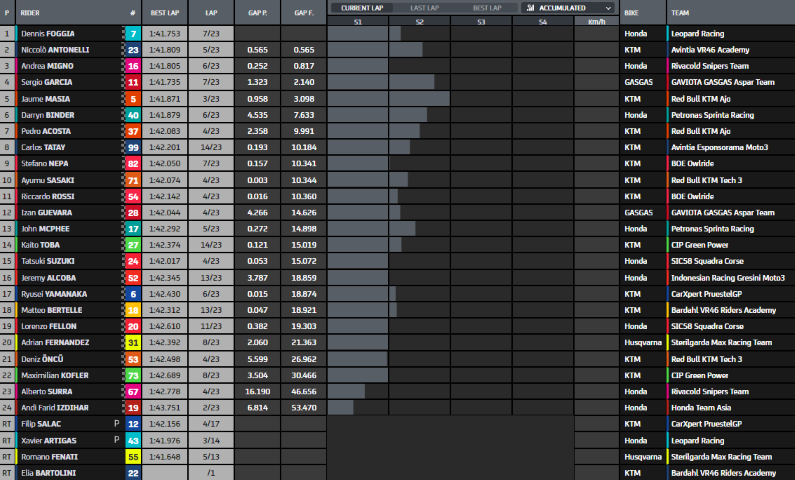This screenshot has height=480, width=795.
Task: Click Adrian Fernandez's yellow number 31 badge
Action: coord(132,342)
